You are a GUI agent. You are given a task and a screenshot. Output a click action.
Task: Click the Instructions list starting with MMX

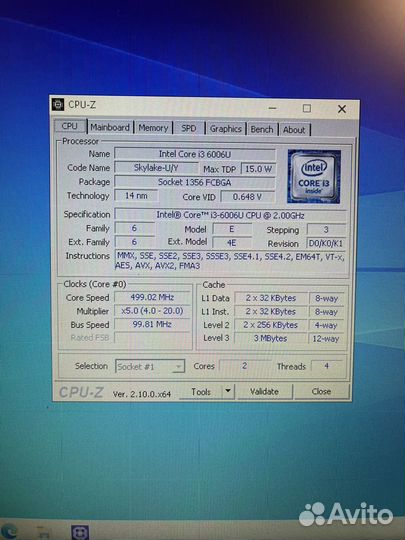tap(230, 261)
